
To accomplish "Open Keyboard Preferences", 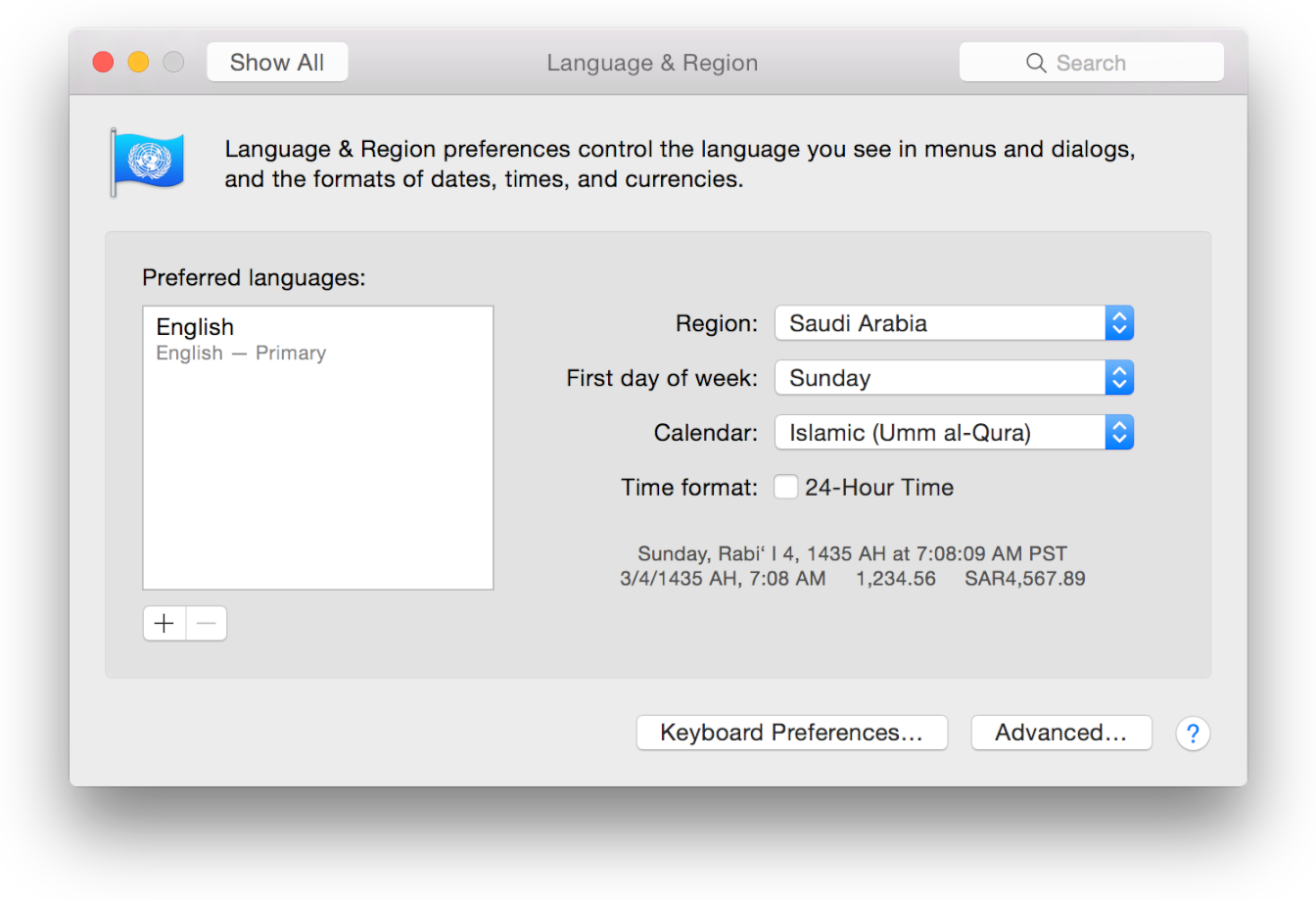I will coord(791,733).
